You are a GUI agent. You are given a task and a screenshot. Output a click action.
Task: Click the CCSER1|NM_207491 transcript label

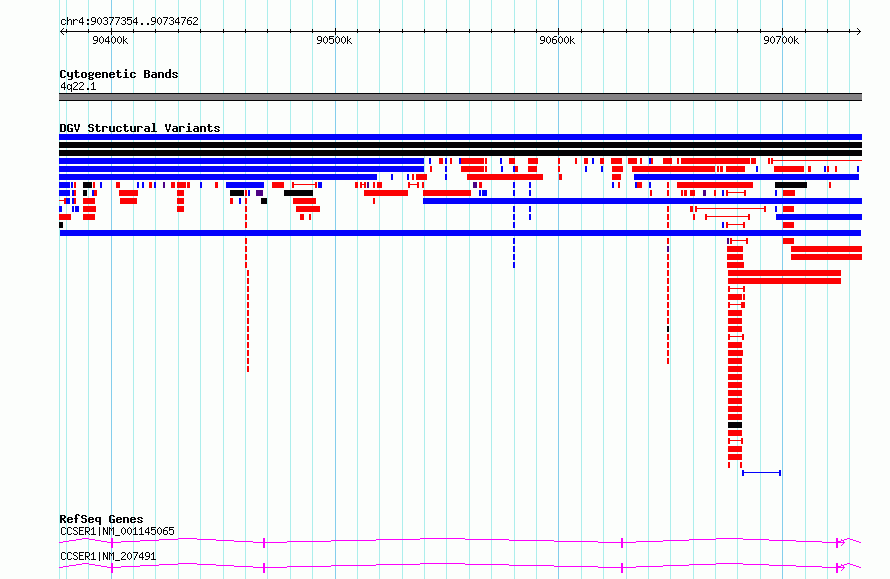pos(108,556)
